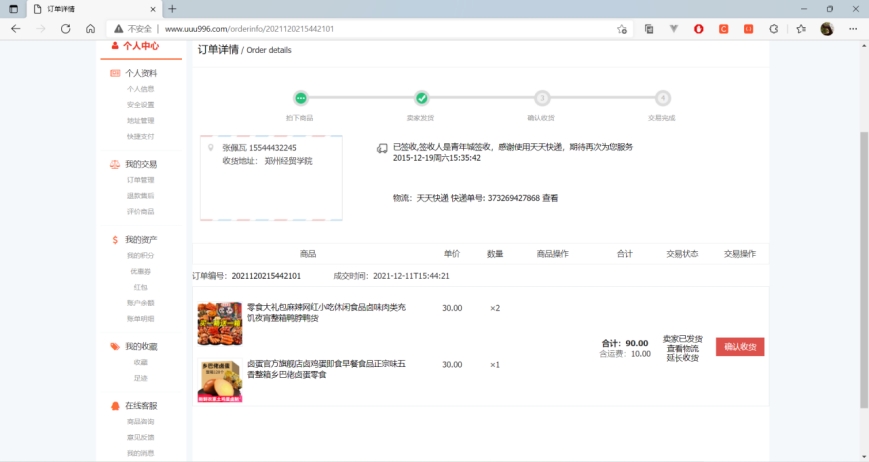Viewport: 869px width, 462px height.
Task: Open 红包 in sidebar
Action: coord(140,287)
